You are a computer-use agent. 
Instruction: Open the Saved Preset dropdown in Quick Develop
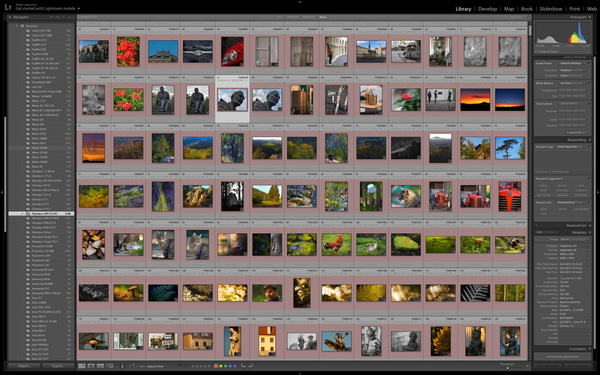(x=571, y=63)
